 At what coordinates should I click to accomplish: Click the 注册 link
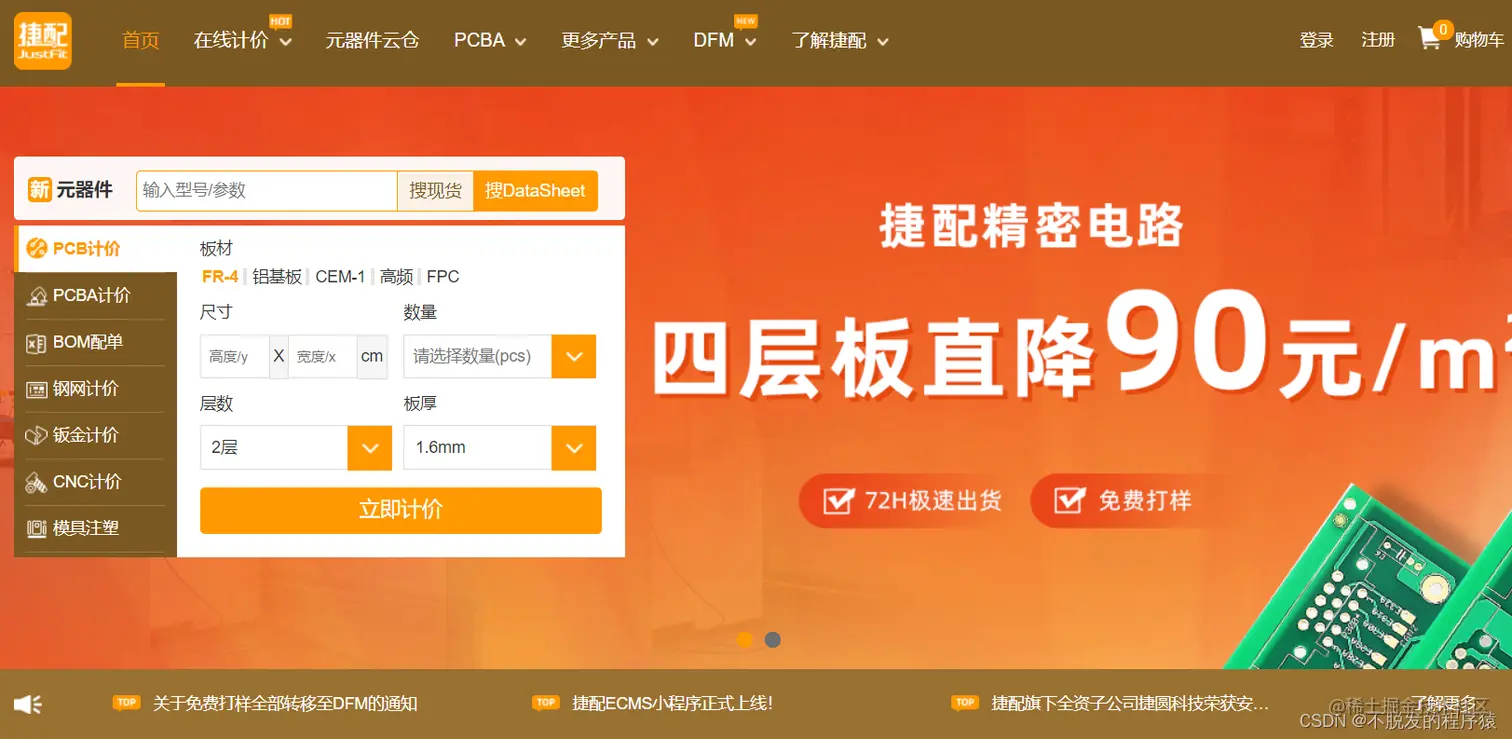click(1378, 40)
